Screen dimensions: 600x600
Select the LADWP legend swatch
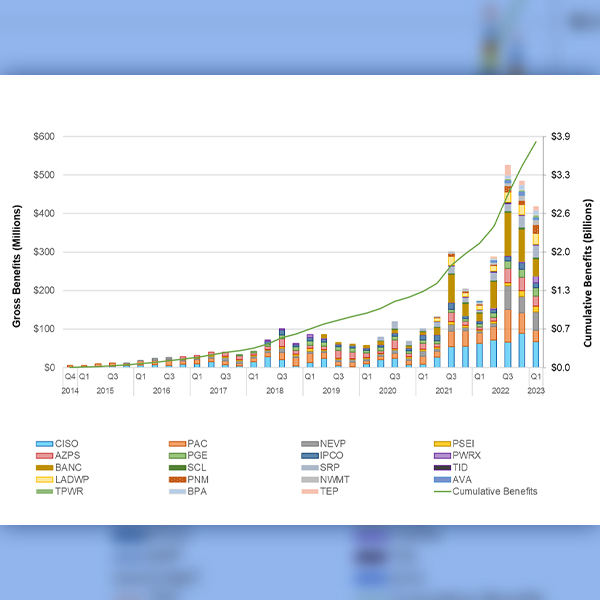(x=44, y=479)
